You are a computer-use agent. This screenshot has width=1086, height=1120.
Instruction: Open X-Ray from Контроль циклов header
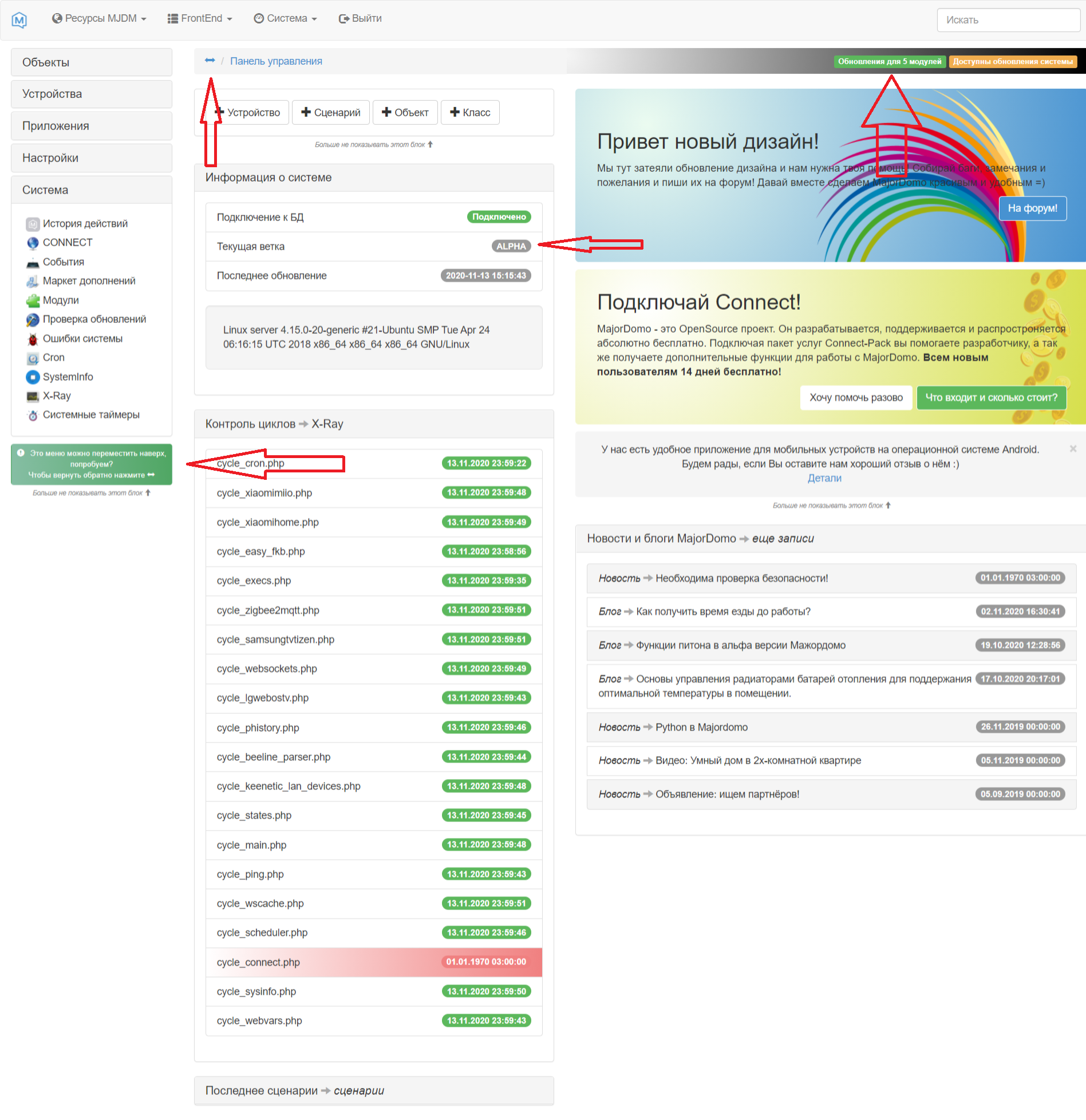click(327, 424)
